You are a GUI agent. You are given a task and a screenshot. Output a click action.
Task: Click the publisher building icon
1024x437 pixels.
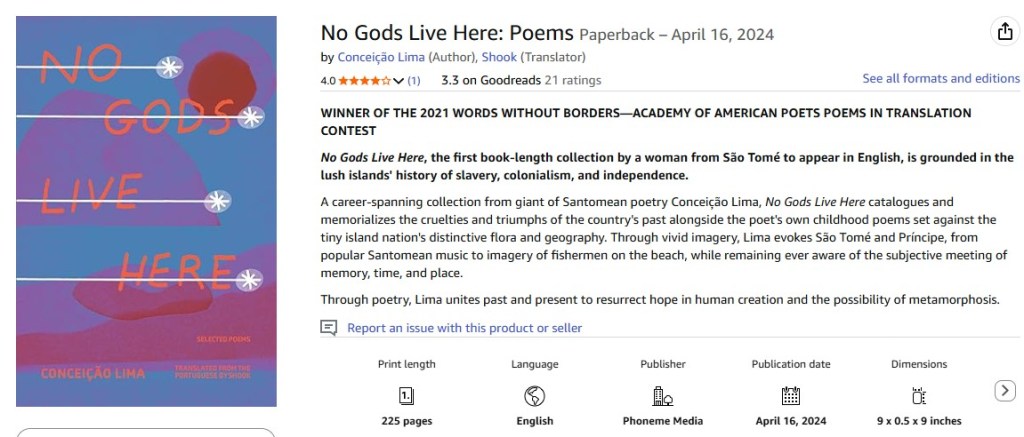pos(663,395)
